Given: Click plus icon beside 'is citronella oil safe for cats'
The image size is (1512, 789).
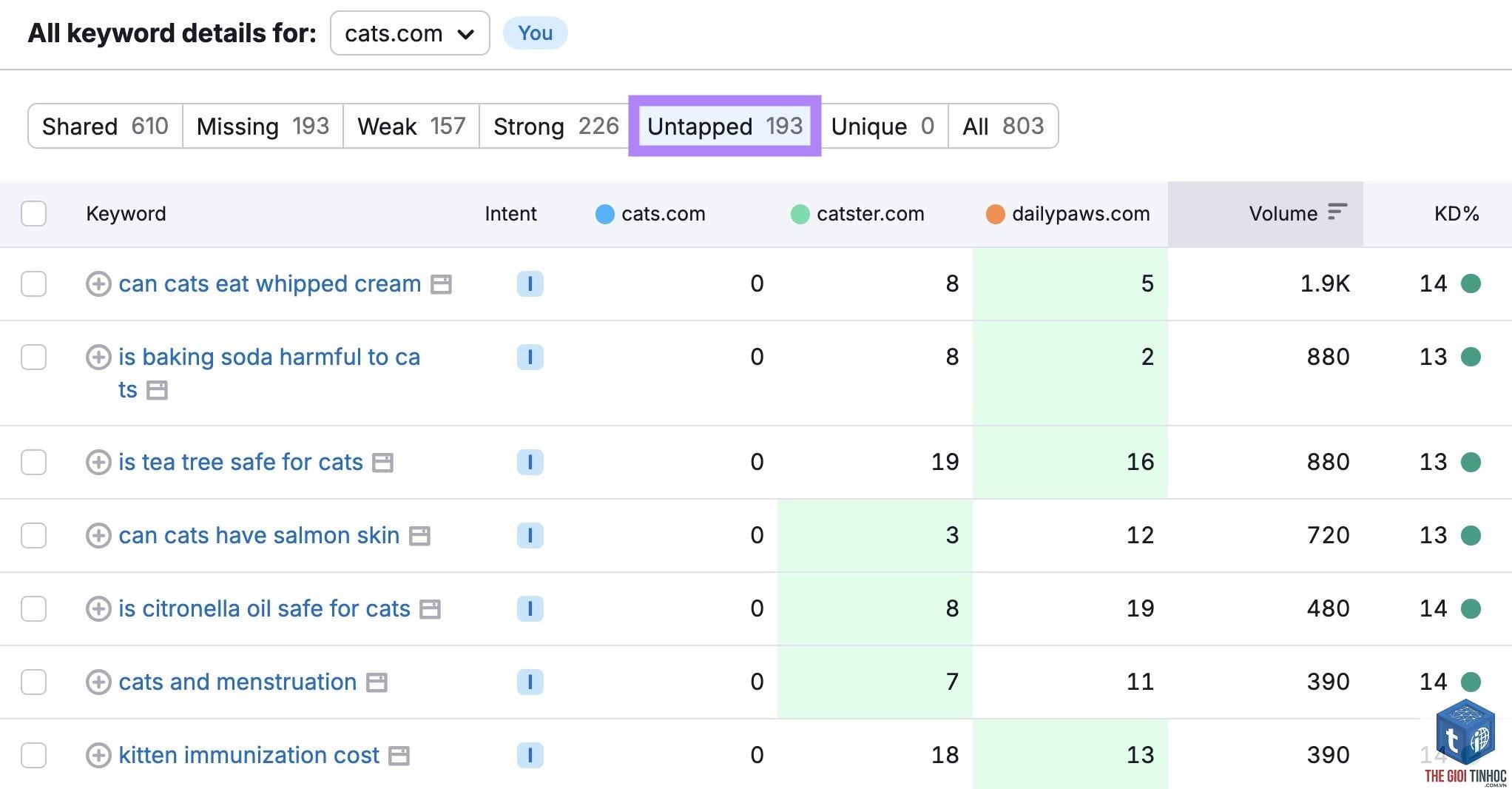Looking at the screenshot, I should coord(98,608).
